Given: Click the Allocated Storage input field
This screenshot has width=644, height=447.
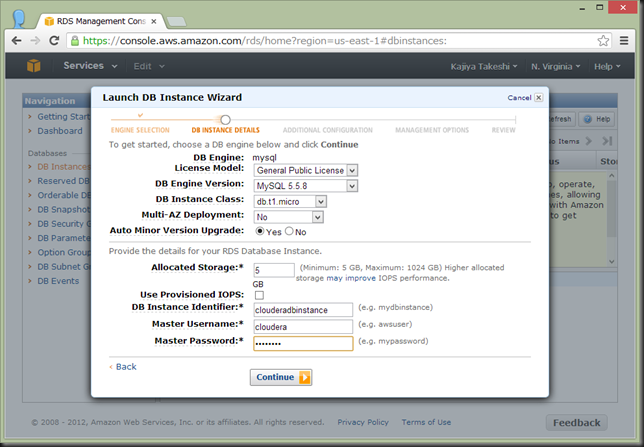Looking at the screenshot, I should click(x=274, y=270).
